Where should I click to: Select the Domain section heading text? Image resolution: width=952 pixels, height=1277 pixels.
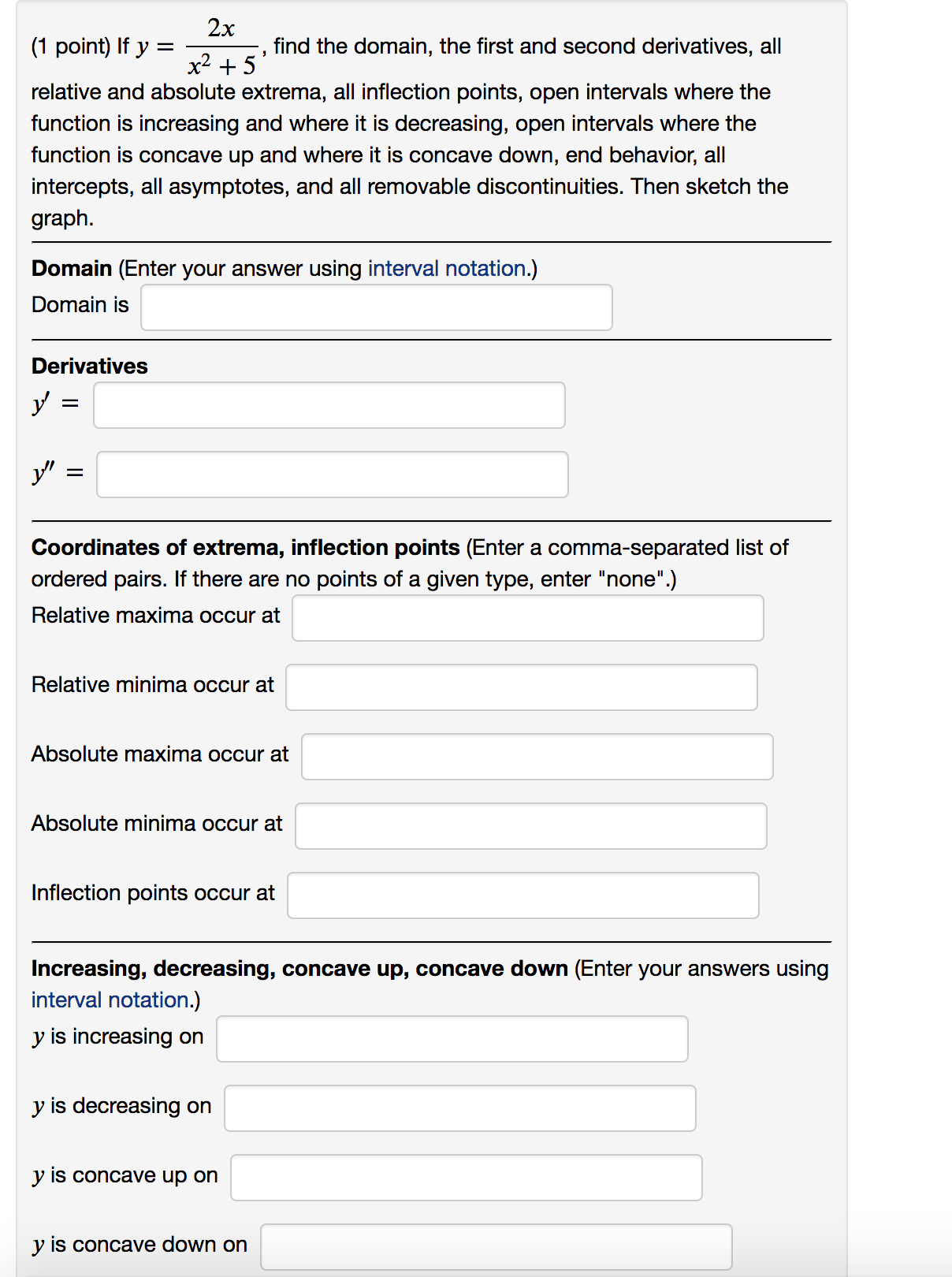tap(72, 268)
